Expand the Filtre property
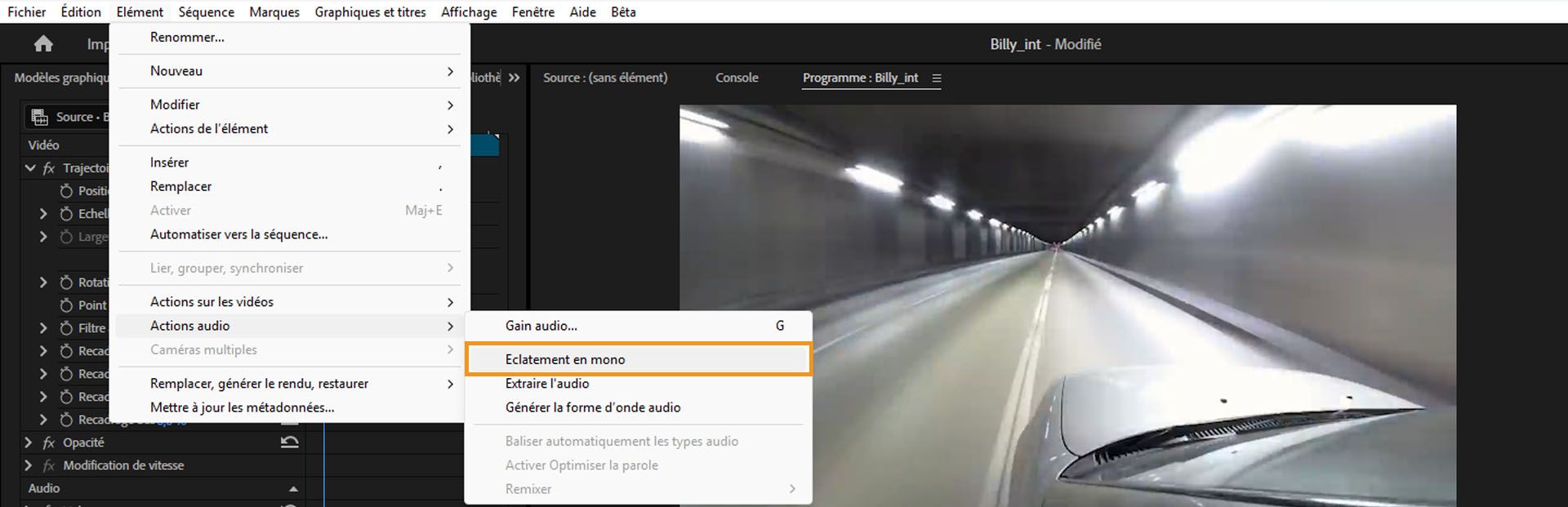The image size is (1568, 507). [x=43, y=328]
